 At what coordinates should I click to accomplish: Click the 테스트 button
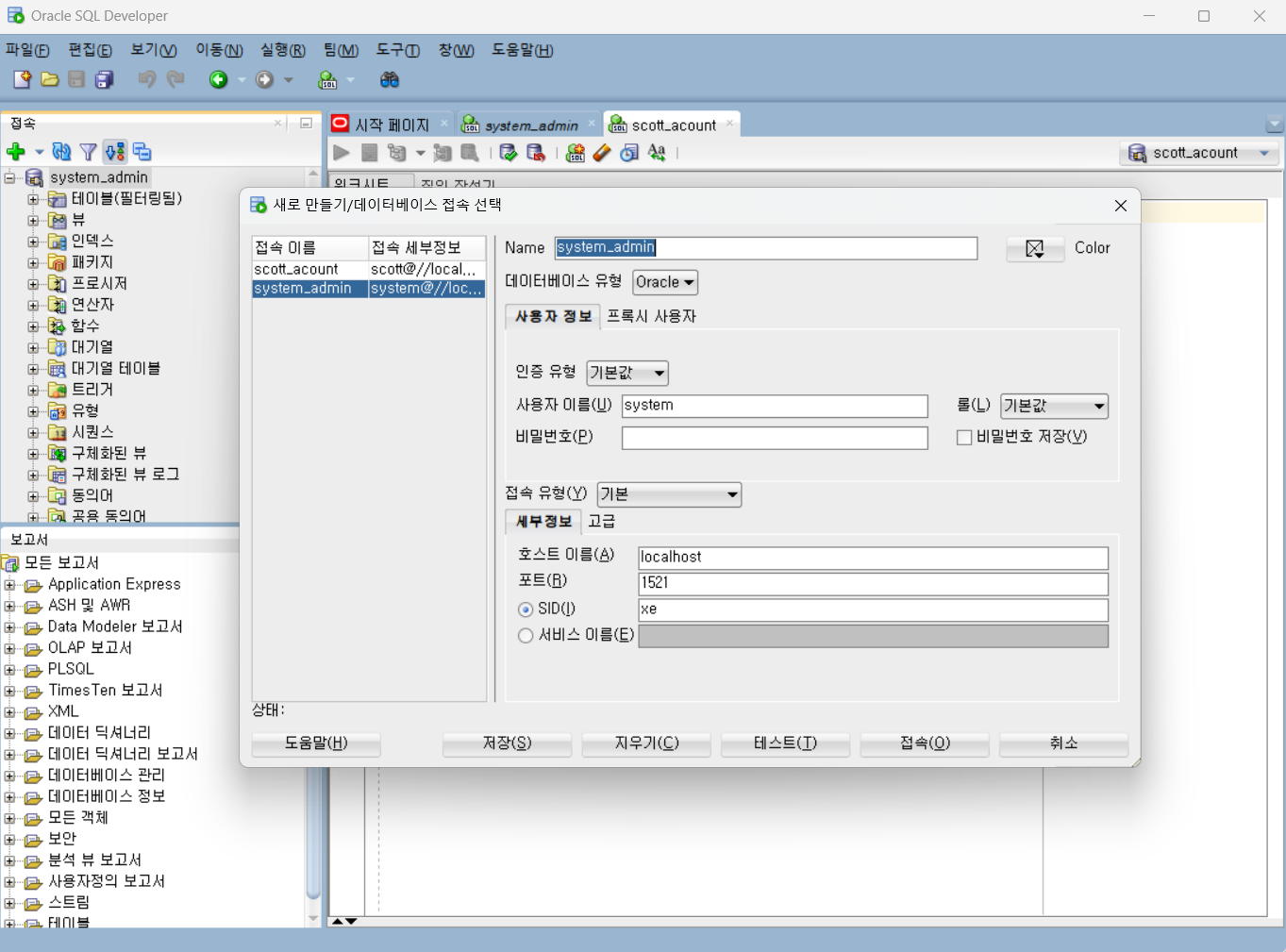(785, 743)
